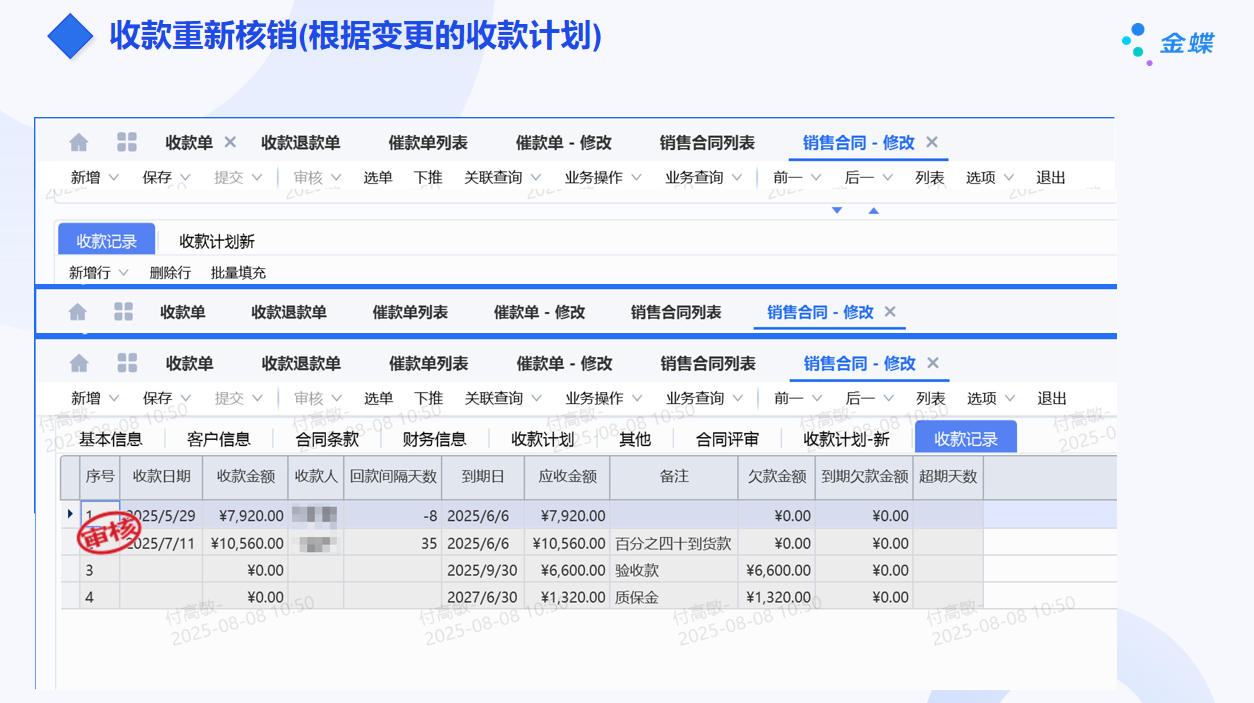Click the red 审核 approval stamp
The width and height of the screenshot is (1254, 703).
coord(109,534)
